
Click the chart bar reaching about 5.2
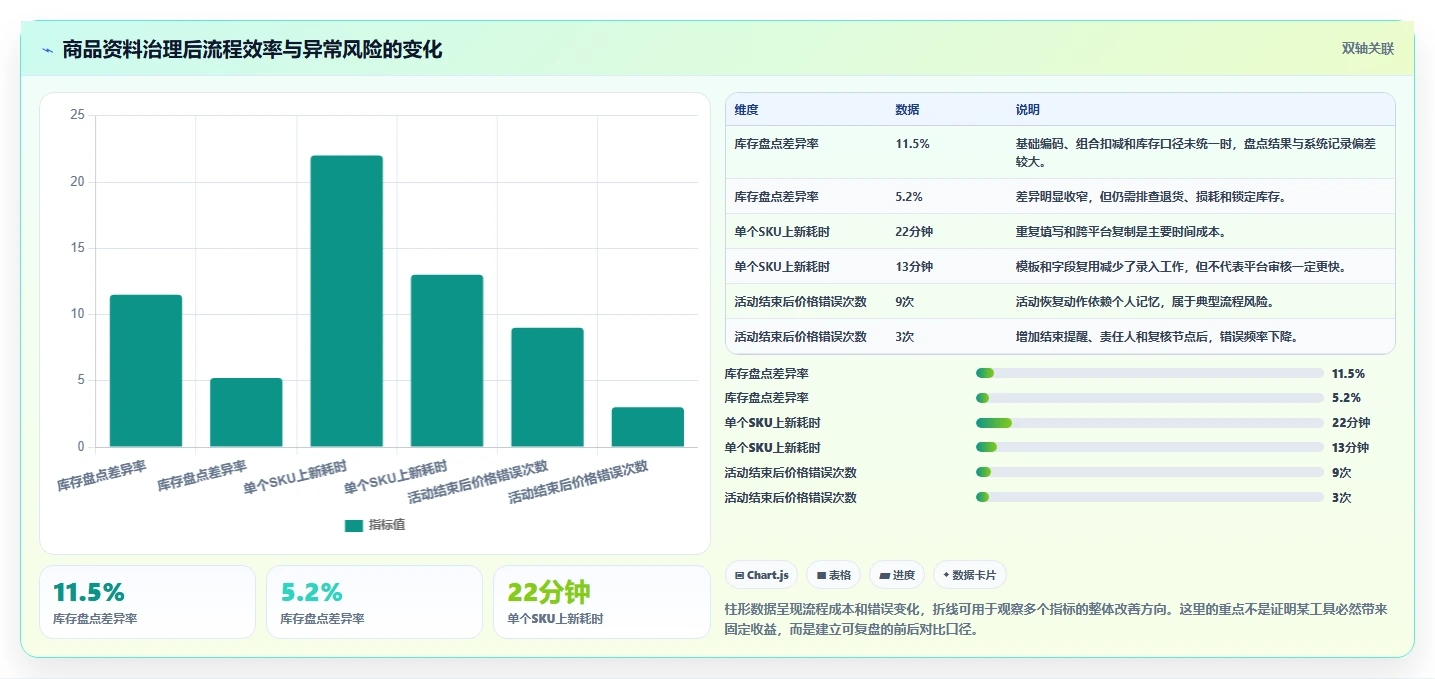tap(246, 412)
